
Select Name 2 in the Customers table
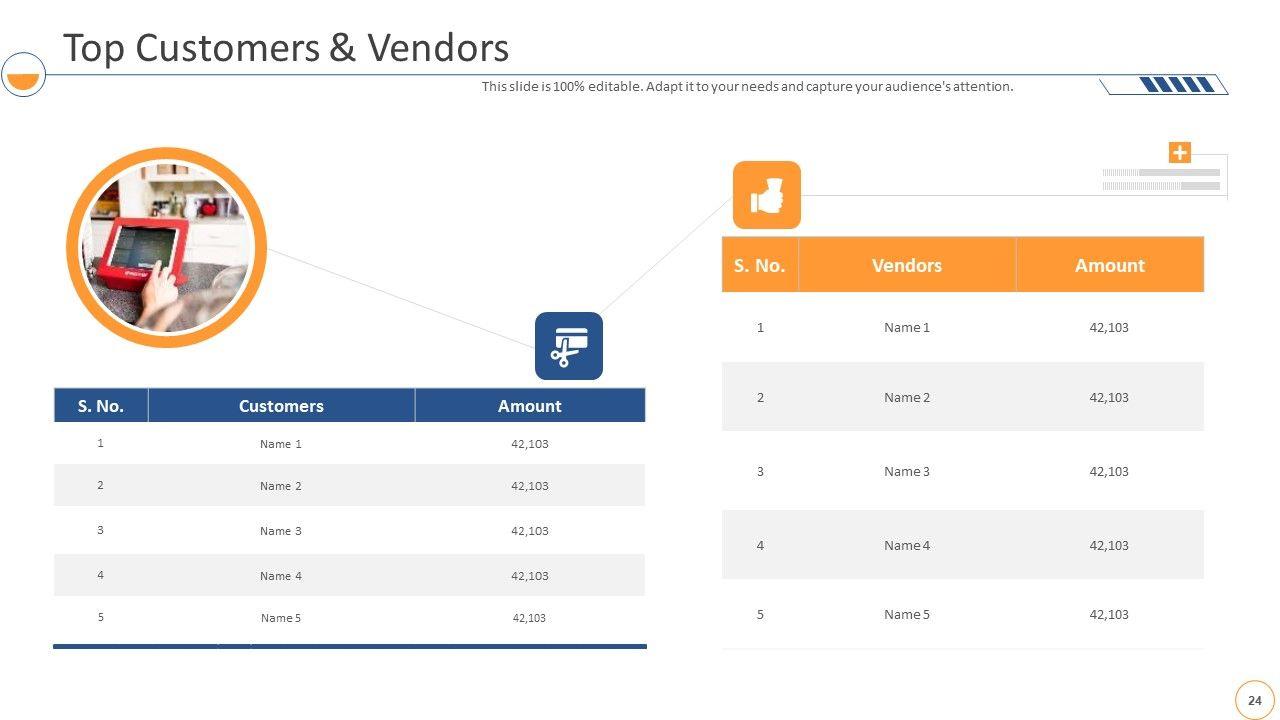280,486
